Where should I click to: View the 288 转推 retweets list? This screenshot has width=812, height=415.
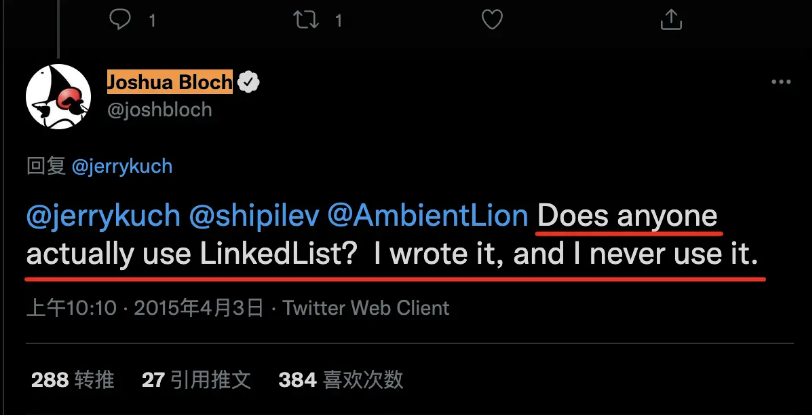(72, 379)
